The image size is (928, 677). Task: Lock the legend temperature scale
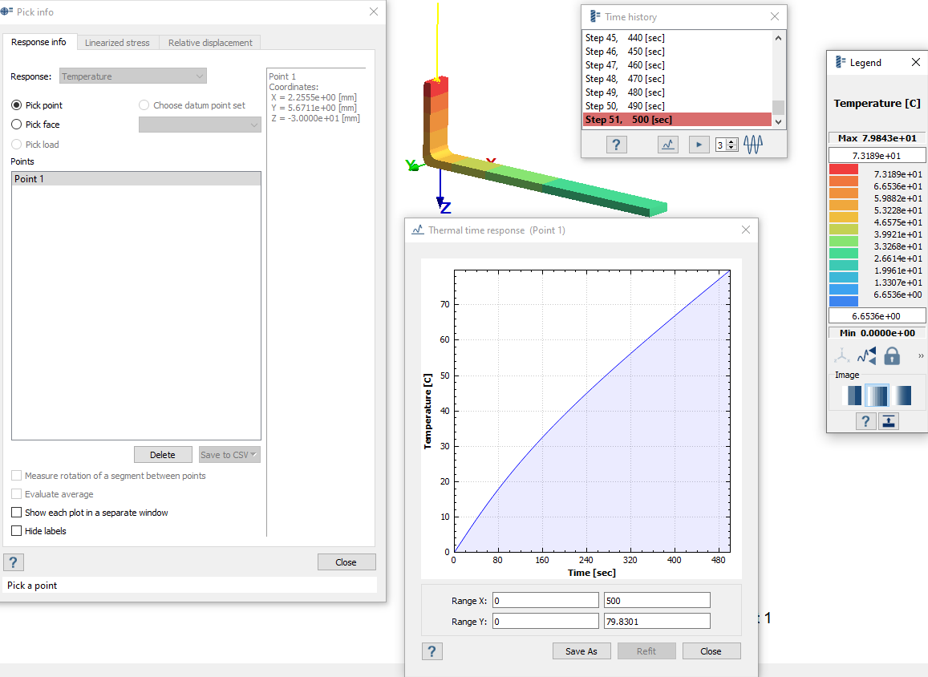click(x=892, y=355)
